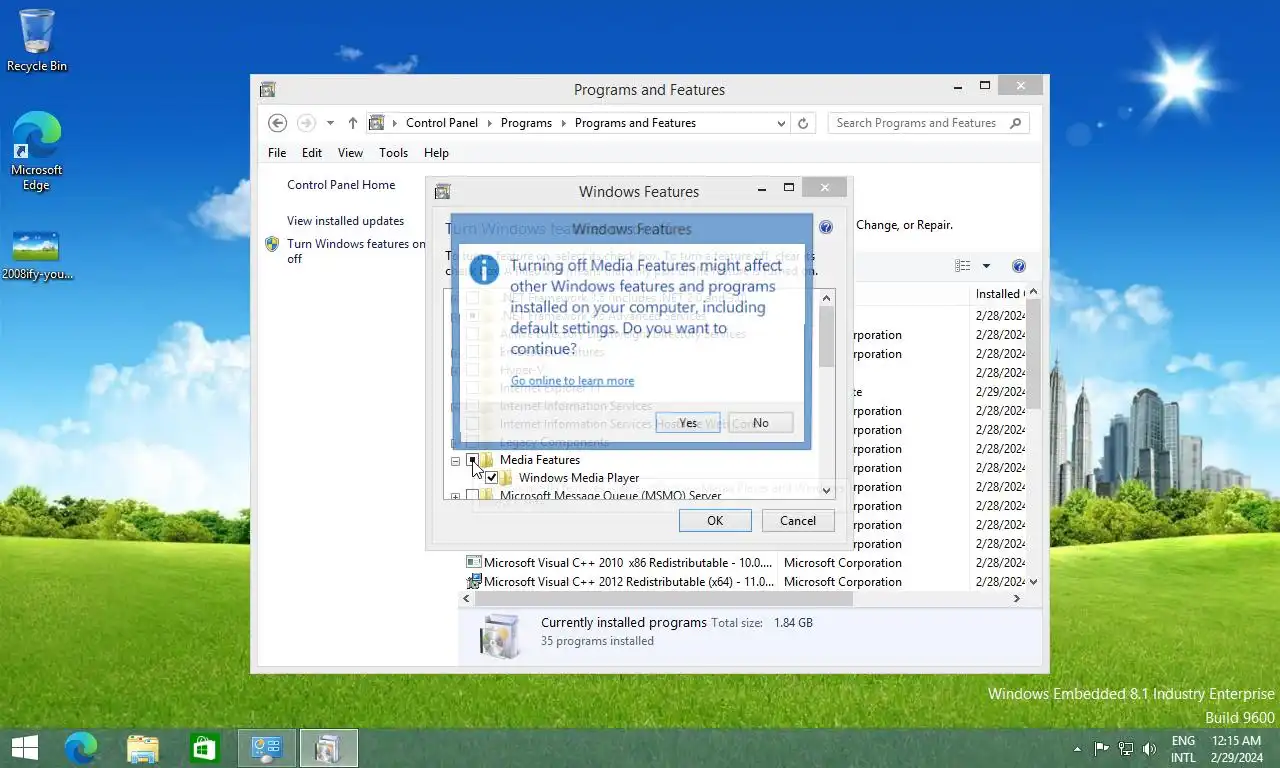Open the Tools menu

point(393,153)
